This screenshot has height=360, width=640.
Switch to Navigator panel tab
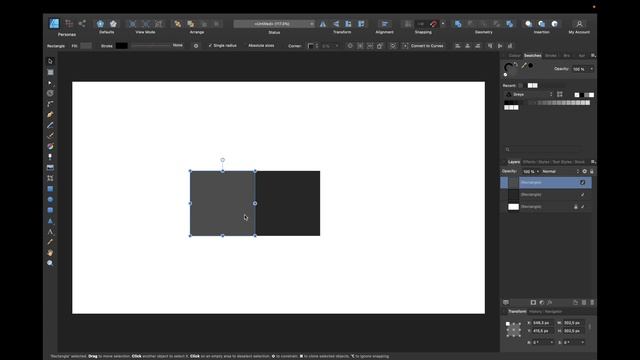tap(553, 312)
